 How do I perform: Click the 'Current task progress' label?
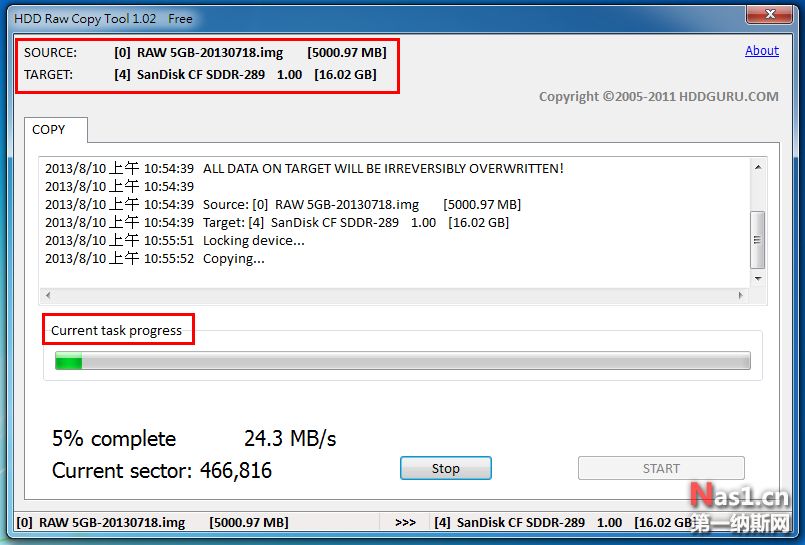tap(117, 330)
